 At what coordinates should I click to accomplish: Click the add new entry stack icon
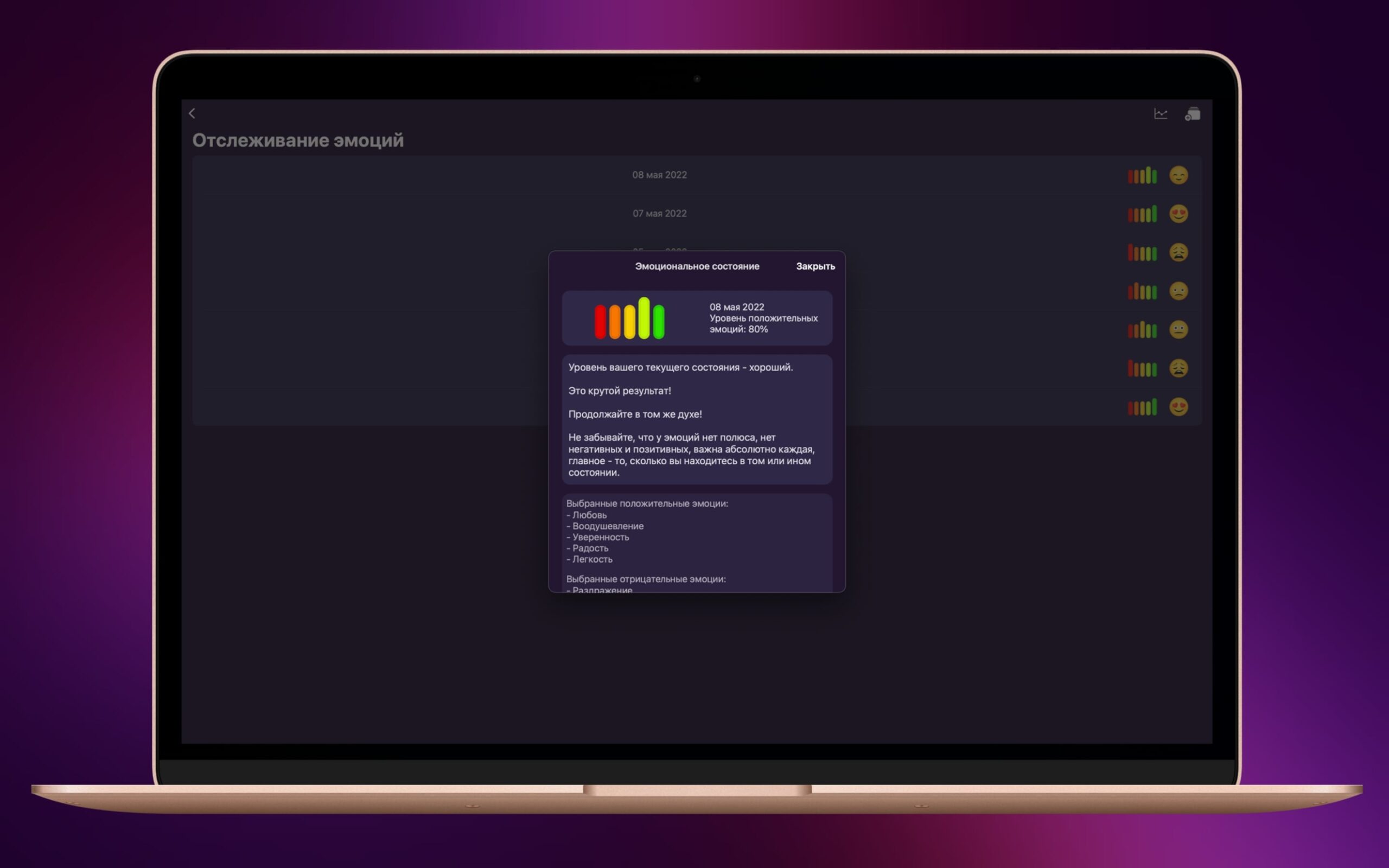[1192, 114]
